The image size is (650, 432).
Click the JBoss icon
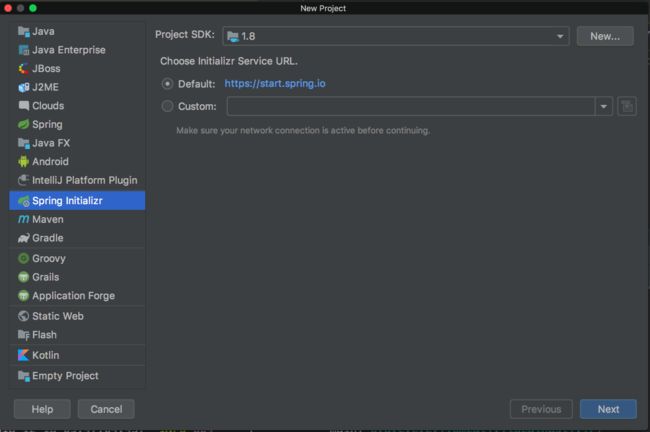24,69
